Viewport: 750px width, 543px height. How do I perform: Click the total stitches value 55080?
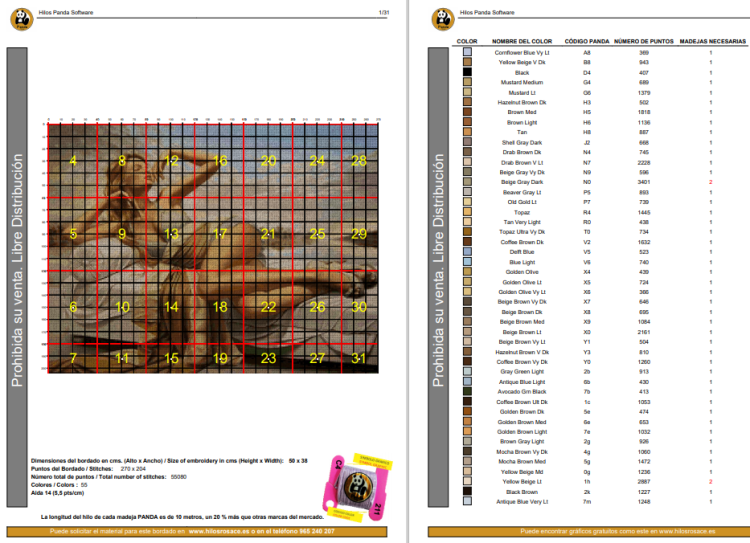(178, 477)
